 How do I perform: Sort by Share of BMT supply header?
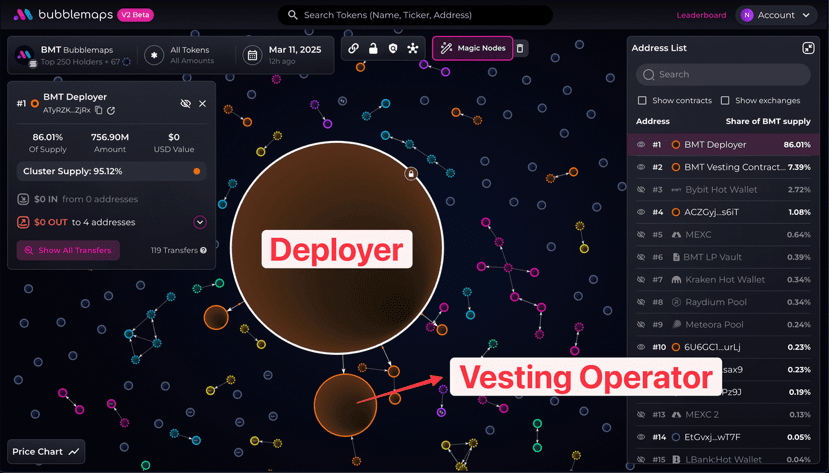click(x=768, y=121)
